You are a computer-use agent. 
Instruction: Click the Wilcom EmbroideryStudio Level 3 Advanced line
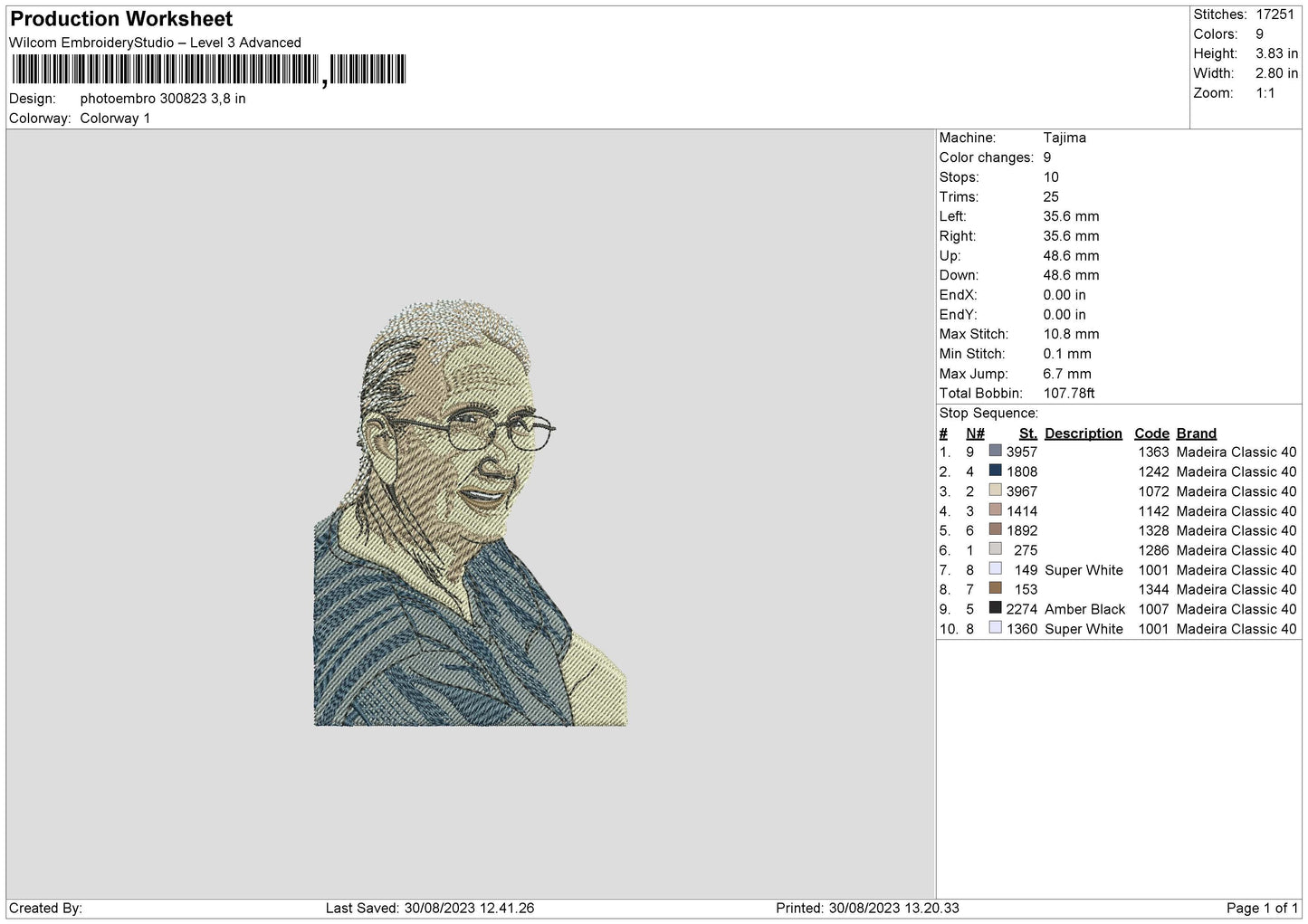pos(155,43)
